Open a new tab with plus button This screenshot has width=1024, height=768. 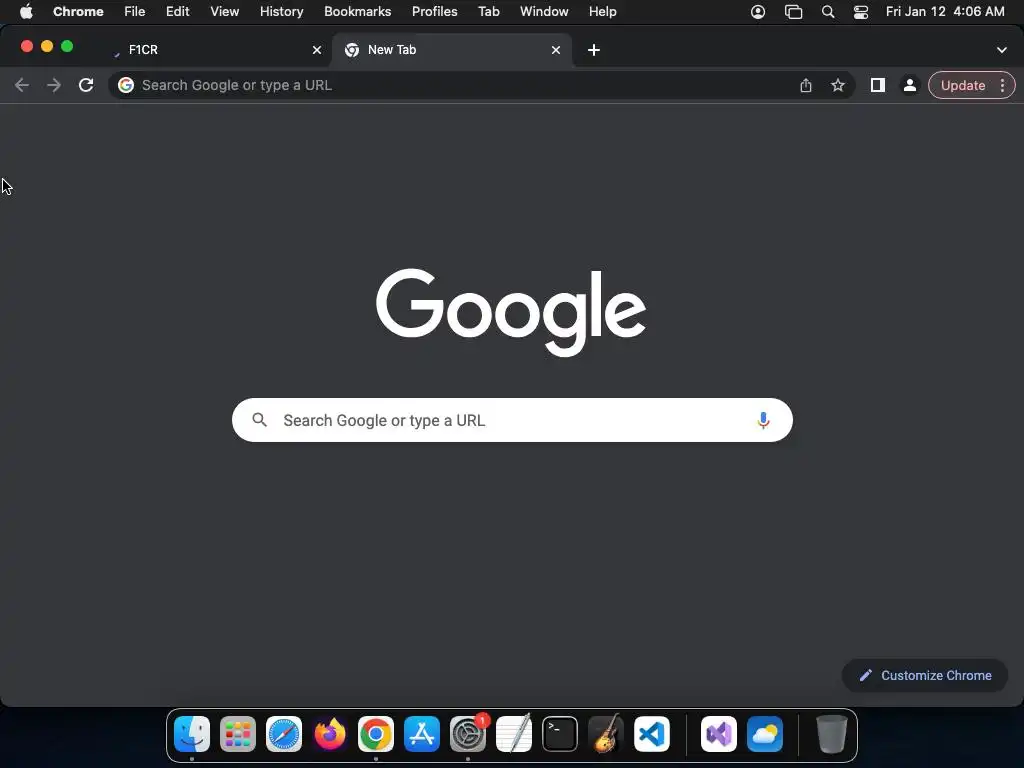pos(594,50)
